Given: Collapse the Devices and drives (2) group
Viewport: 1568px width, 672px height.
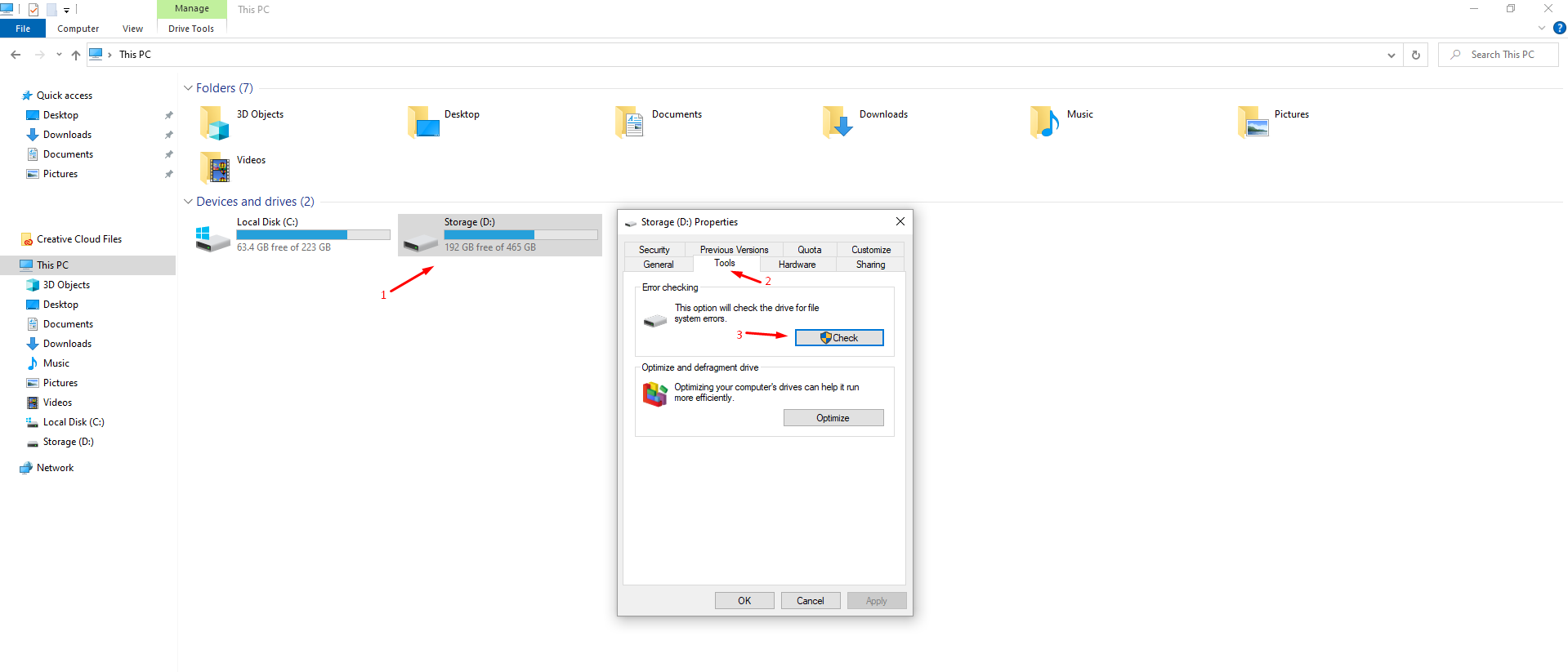Looking at the screenshot, I should click(188, 202).
